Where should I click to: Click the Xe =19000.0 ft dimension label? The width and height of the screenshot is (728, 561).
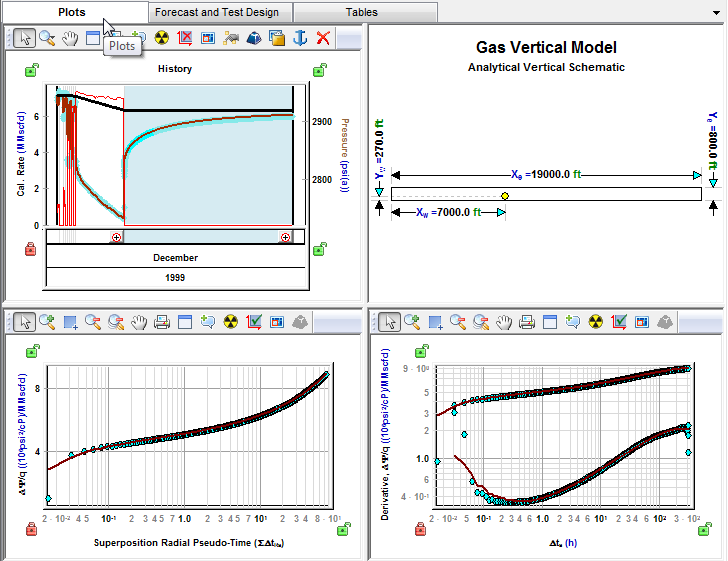(546, 175)
